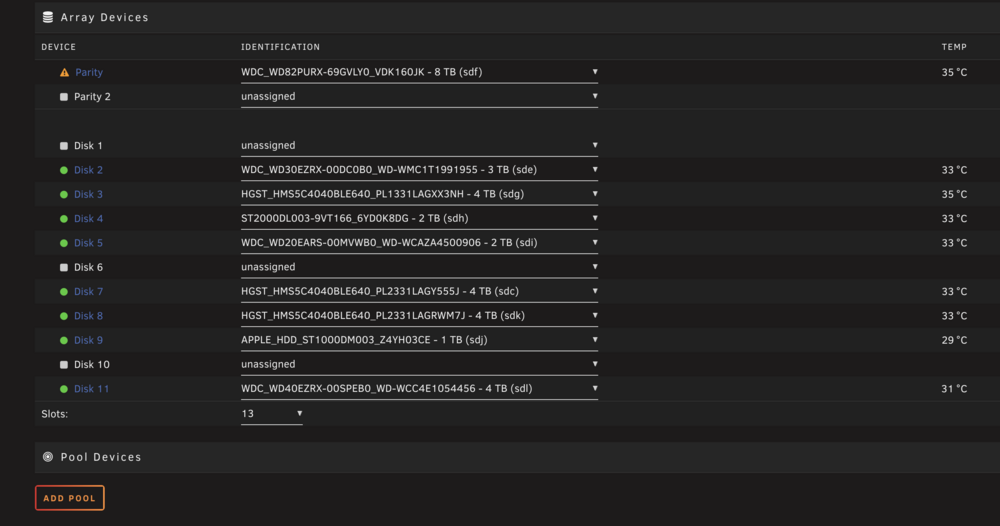Open the Disk 9 APPLE_HDD dropdown
1000x526 pixels.
point(419,340)
